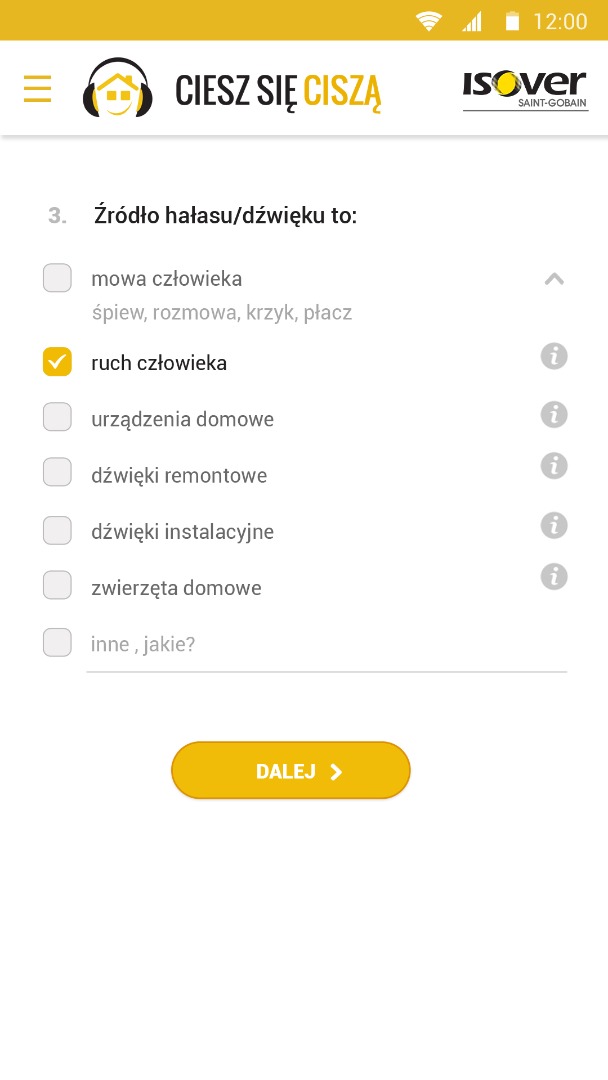608x1080 pixels.
Task: Show info for urządzenia domowe
Action: (x=554, y=414)
